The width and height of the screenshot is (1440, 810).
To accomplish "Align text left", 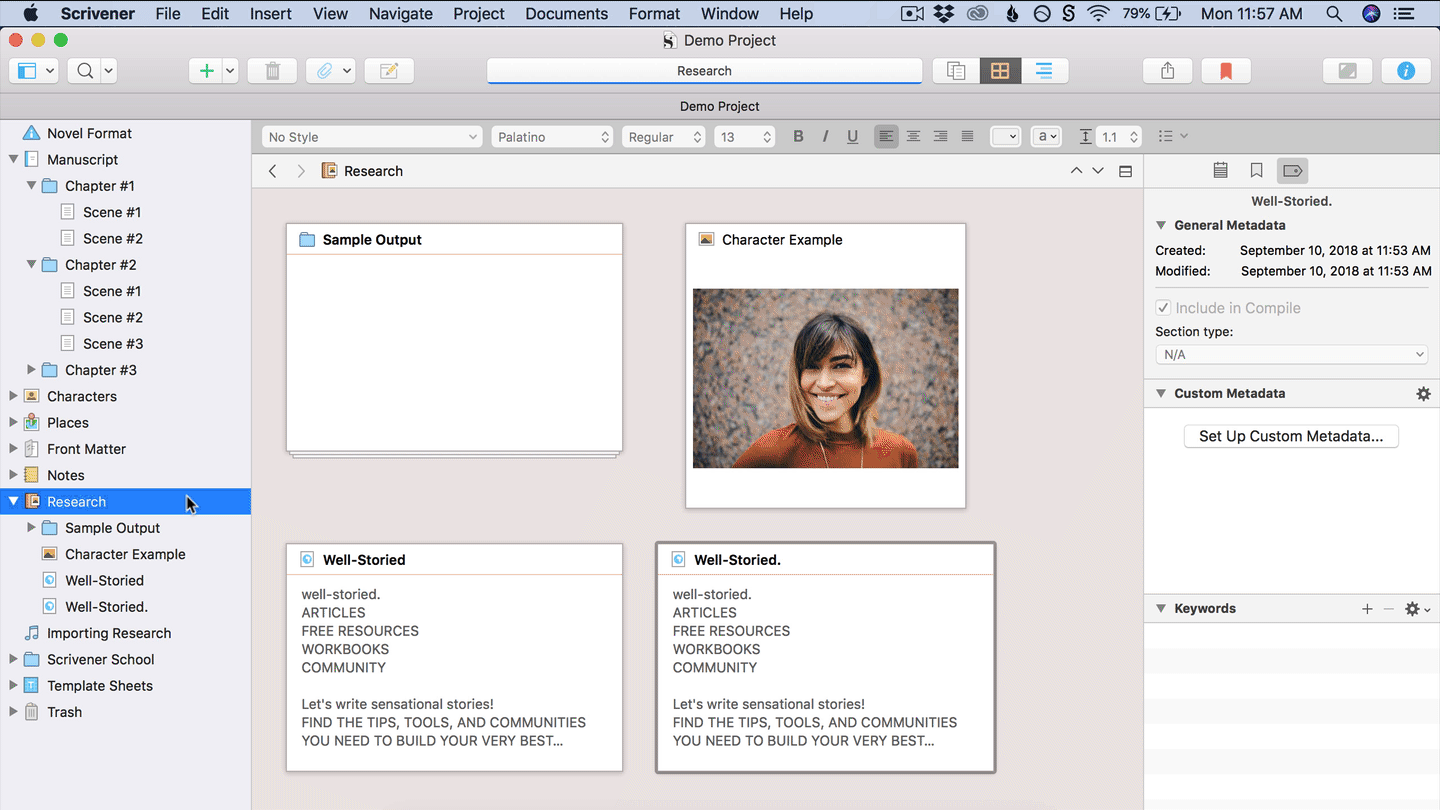I will 886,137.
